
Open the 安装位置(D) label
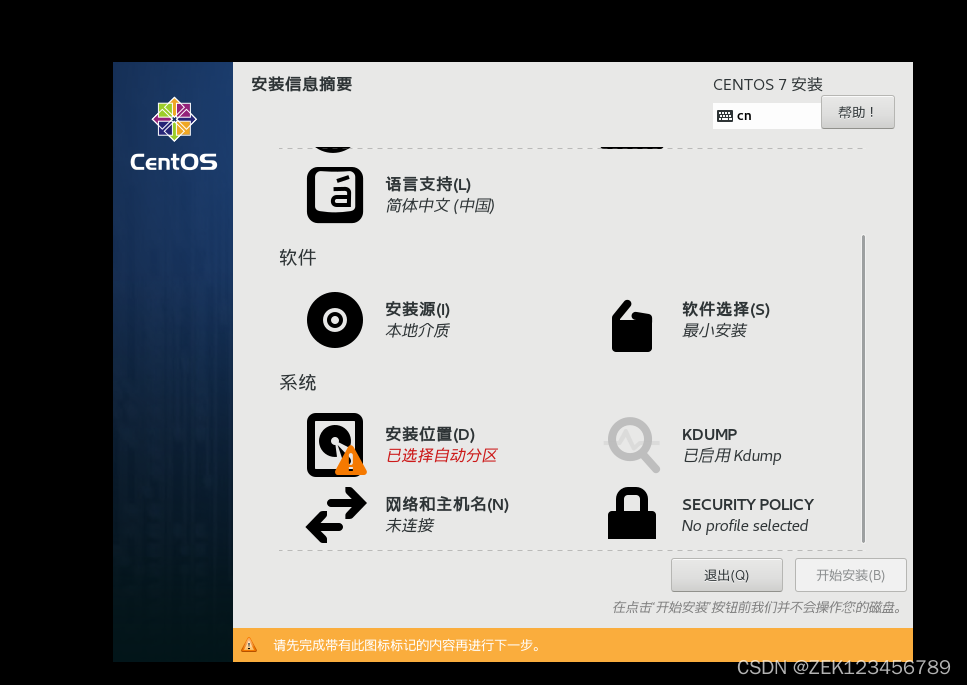pyautogui.click(x=430, y=434)
